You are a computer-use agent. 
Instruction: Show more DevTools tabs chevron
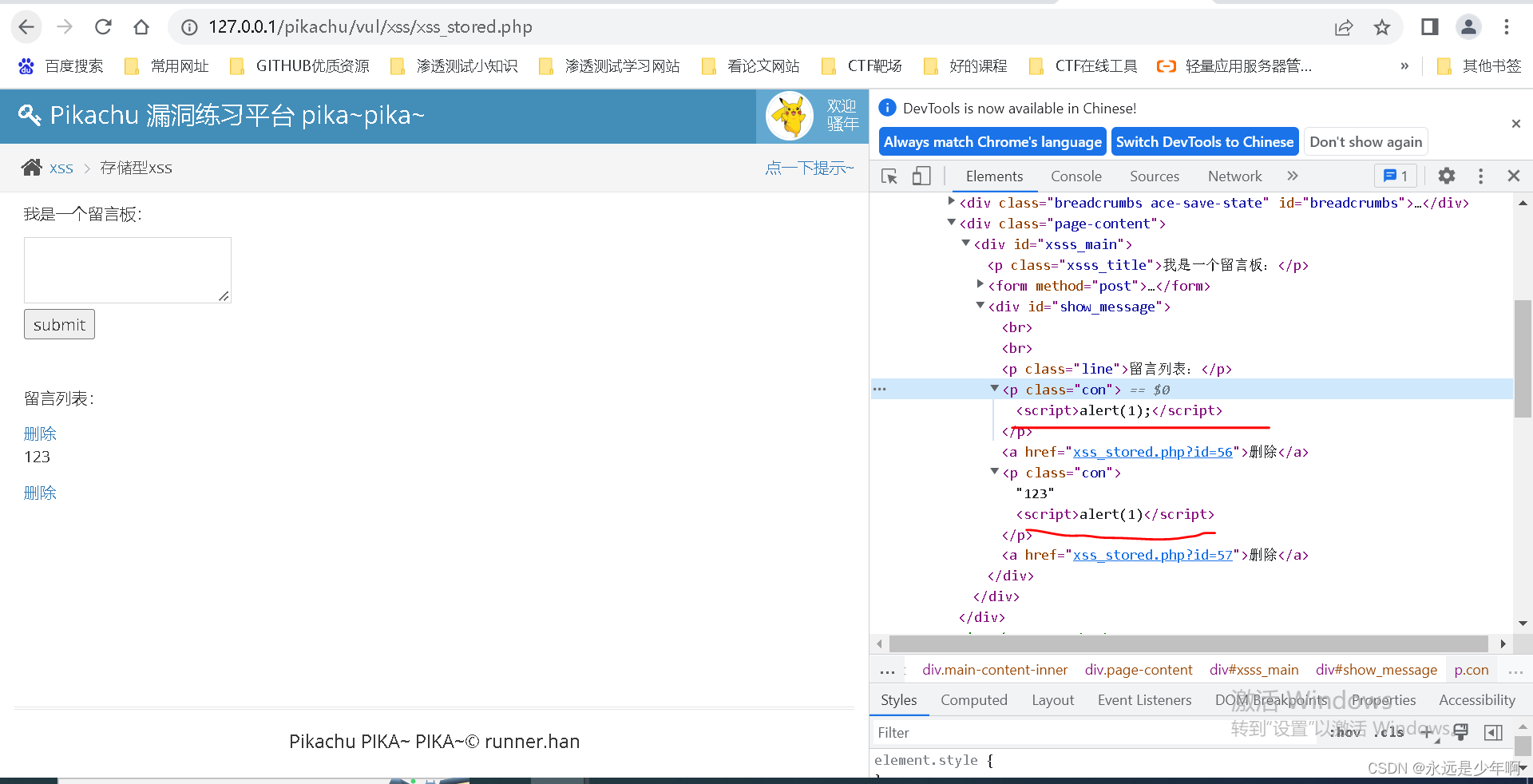1293,176
